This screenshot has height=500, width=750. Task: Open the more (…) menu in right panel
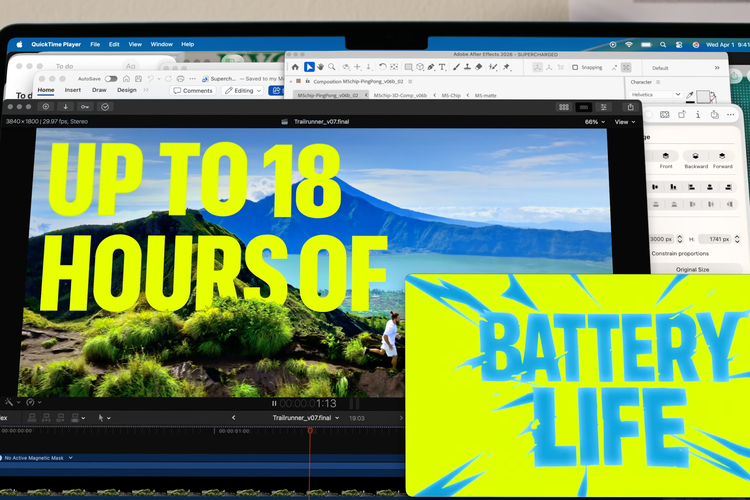pos(730,114)
